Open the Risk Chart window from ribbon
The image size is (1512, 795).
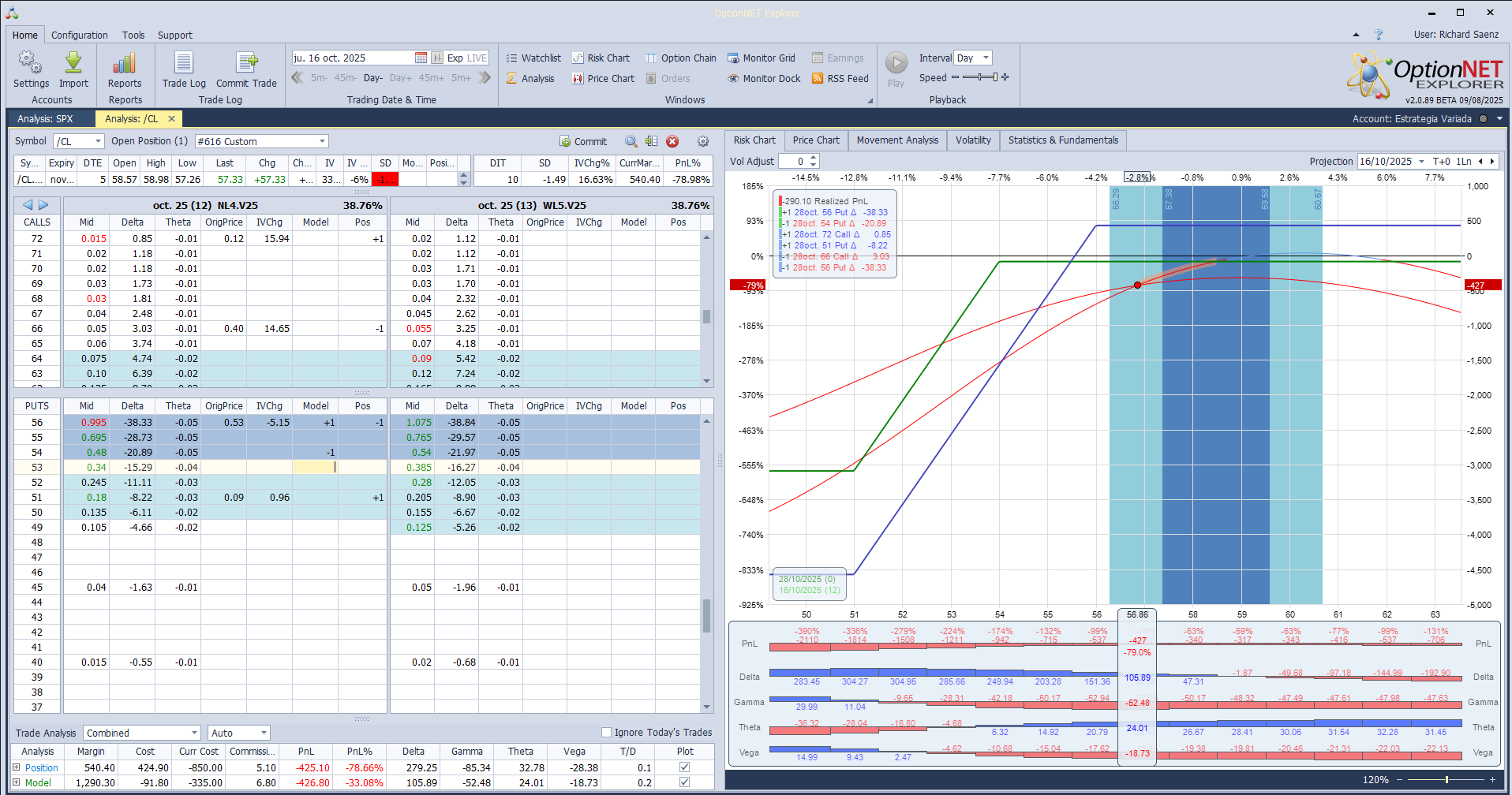coord(601,58)
